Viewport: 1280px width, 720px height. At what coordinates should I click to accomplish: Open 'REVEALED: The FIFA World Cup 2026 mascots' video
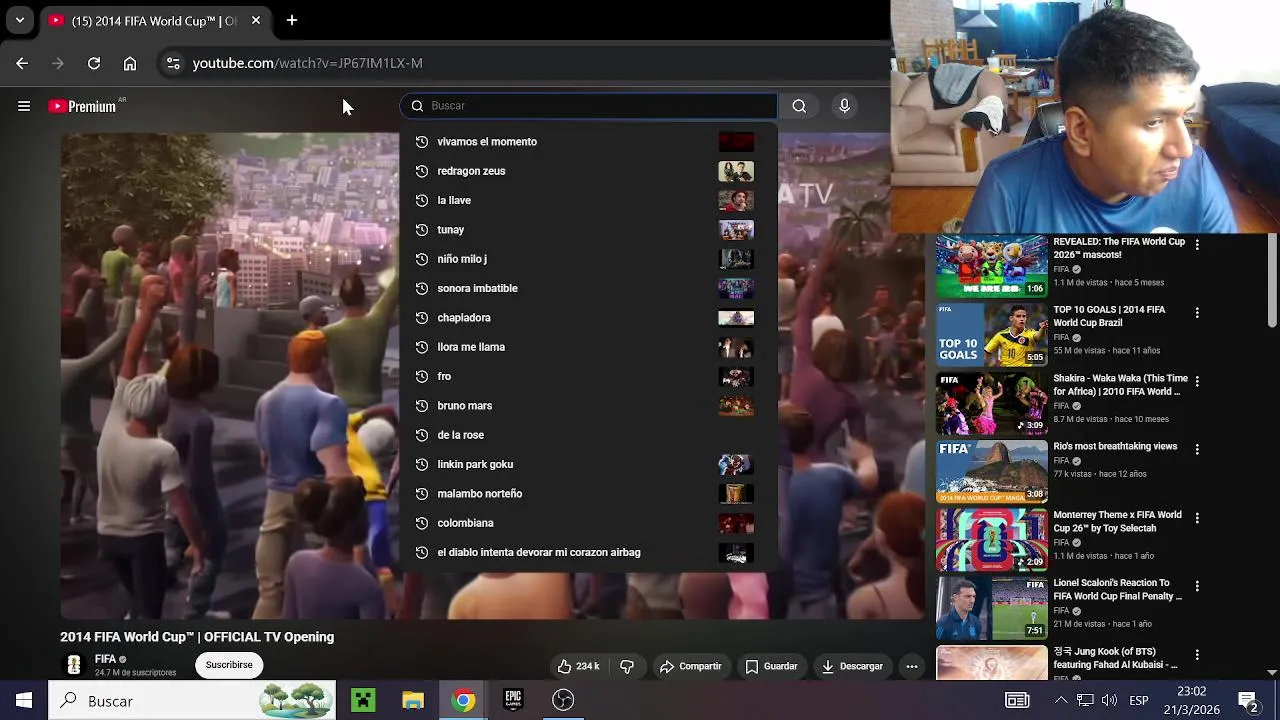[1119, 248]
